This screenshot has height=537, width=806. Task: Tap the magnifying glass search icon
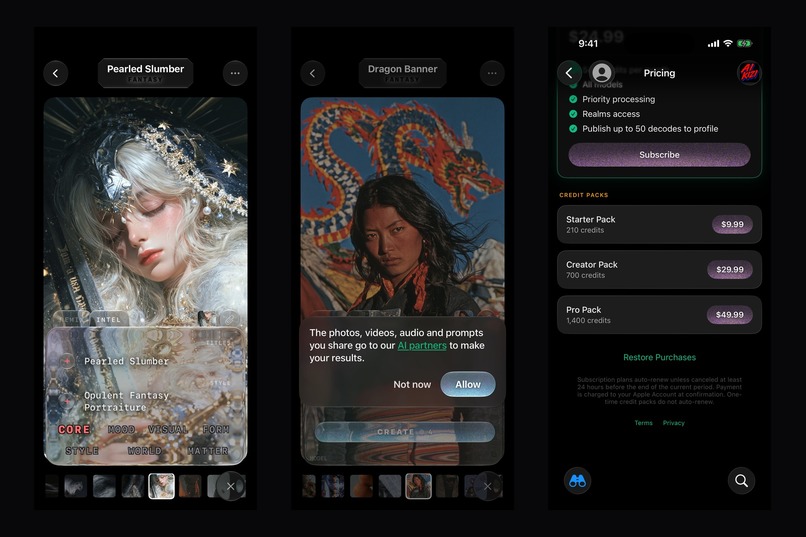pyautogui.click(x=741, y=481)
